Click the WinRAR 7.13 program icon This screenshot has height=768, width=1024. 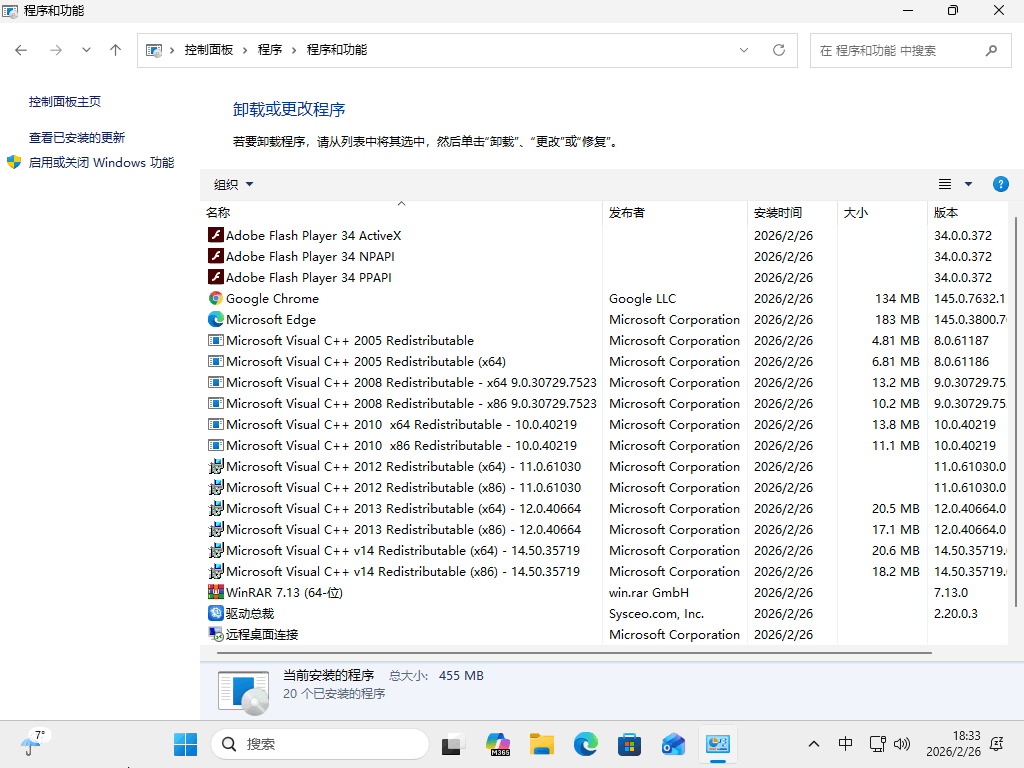click(215, 592)
